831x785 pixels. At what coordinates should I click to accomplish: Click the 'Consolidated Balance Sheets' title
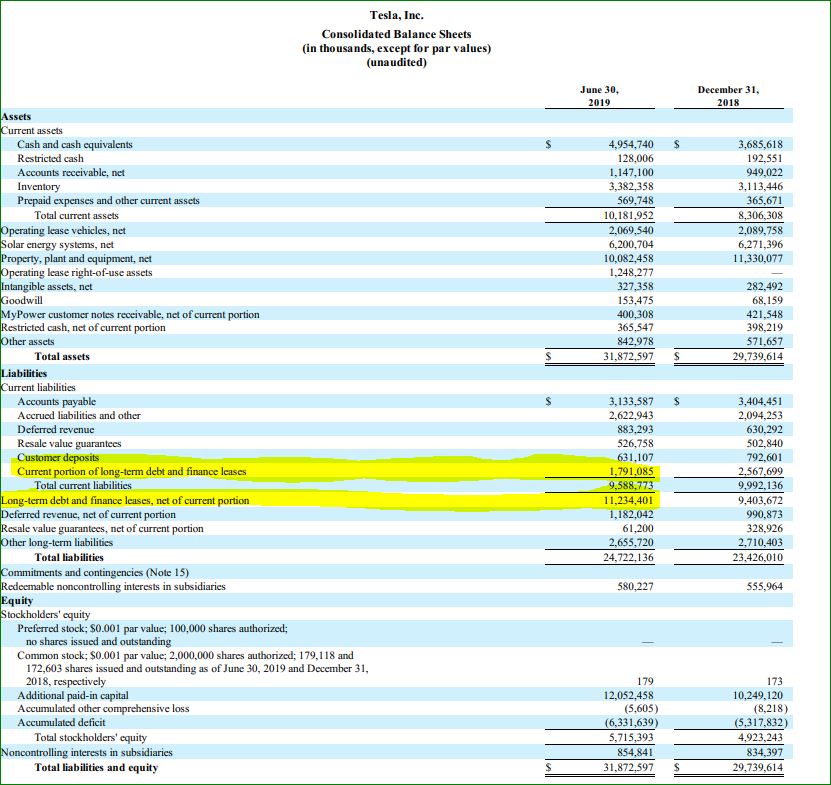[x=396, y=34]
